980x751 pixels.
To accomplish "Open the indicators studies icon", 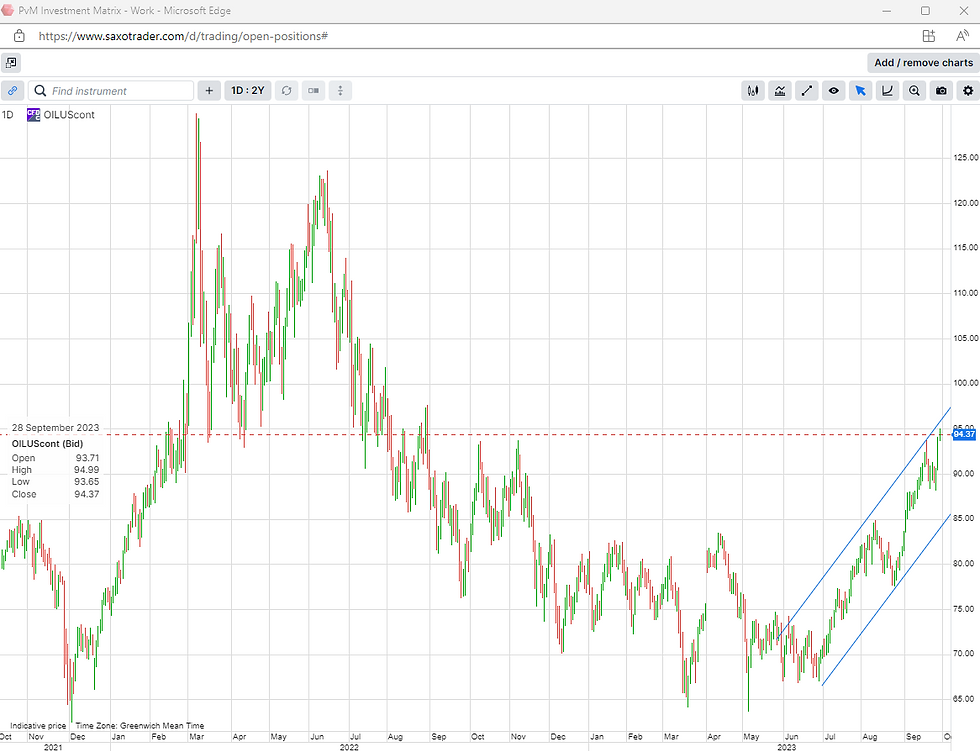I will pos(780,91).
